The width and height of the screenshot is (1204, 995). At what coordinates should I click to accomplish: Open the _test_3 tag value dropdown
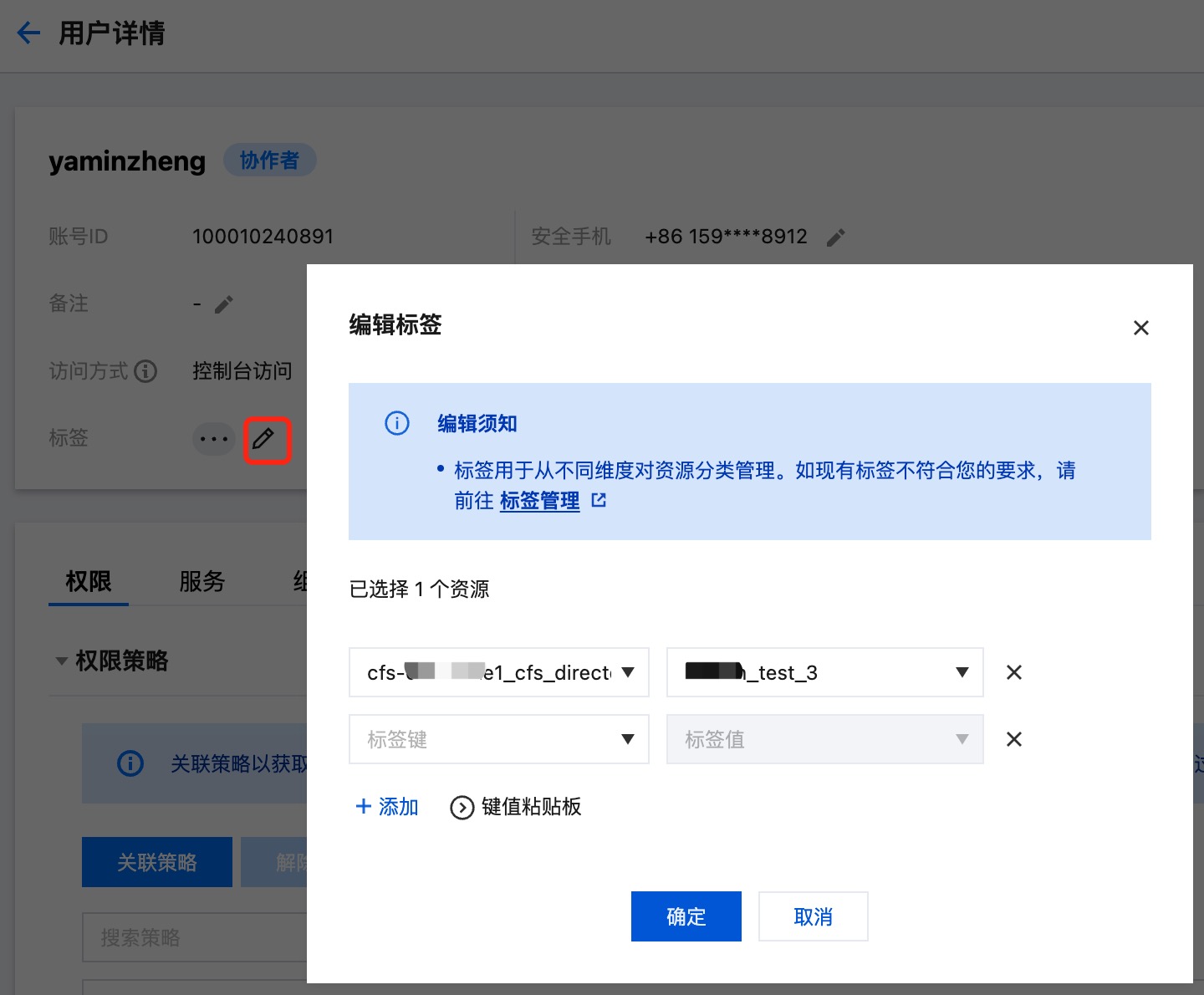[824, 672]
